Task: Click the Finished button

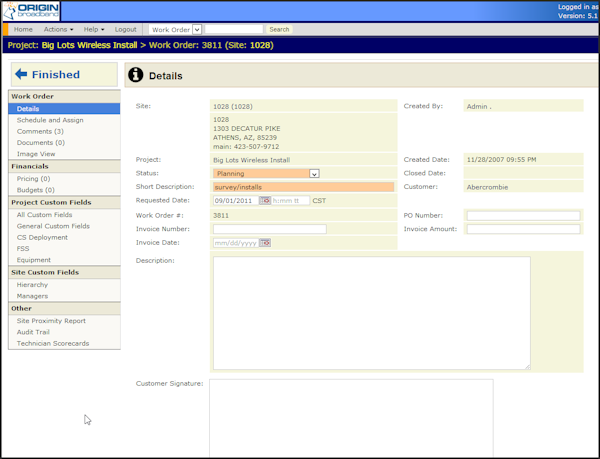Action: click(x=64, y=75)
